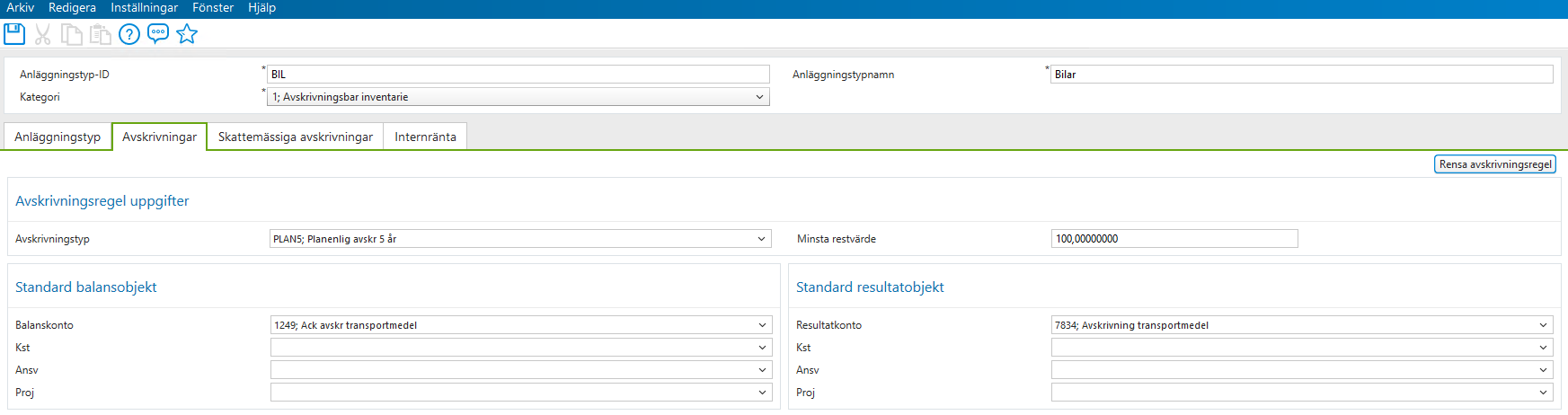The image size is (1568, 415).
Task: Click the speech bubble comment icon
Action: click(x=158, y=34)
